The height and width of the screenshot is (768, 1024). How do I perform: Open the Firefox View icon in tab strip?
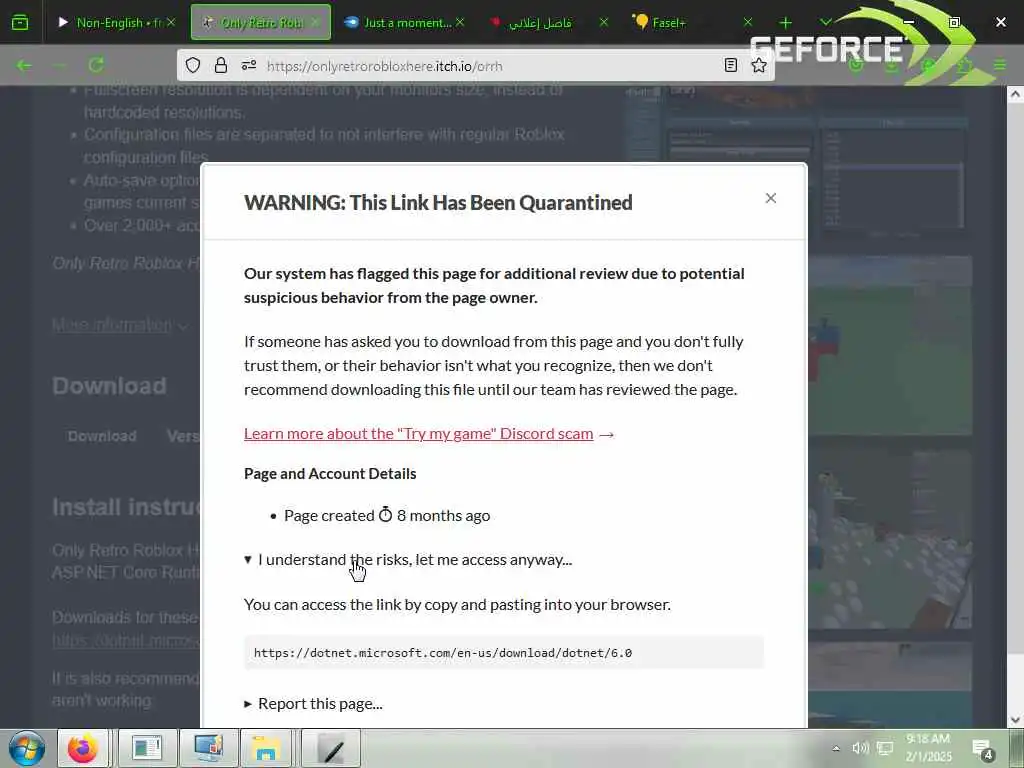[20, 23]
